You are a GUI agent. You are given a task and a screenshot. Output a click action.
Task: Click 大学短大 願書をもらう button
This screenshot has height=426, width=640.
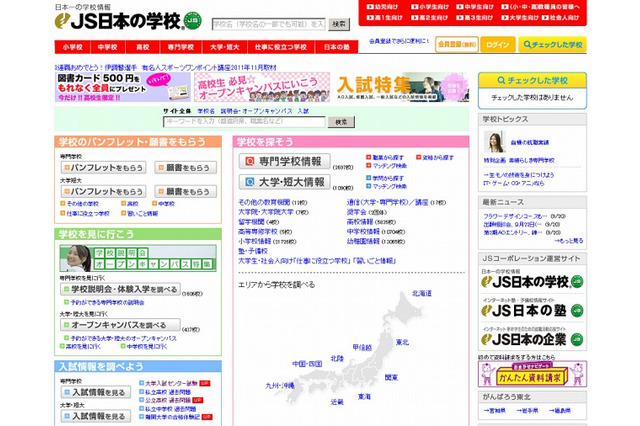(185, 191)
